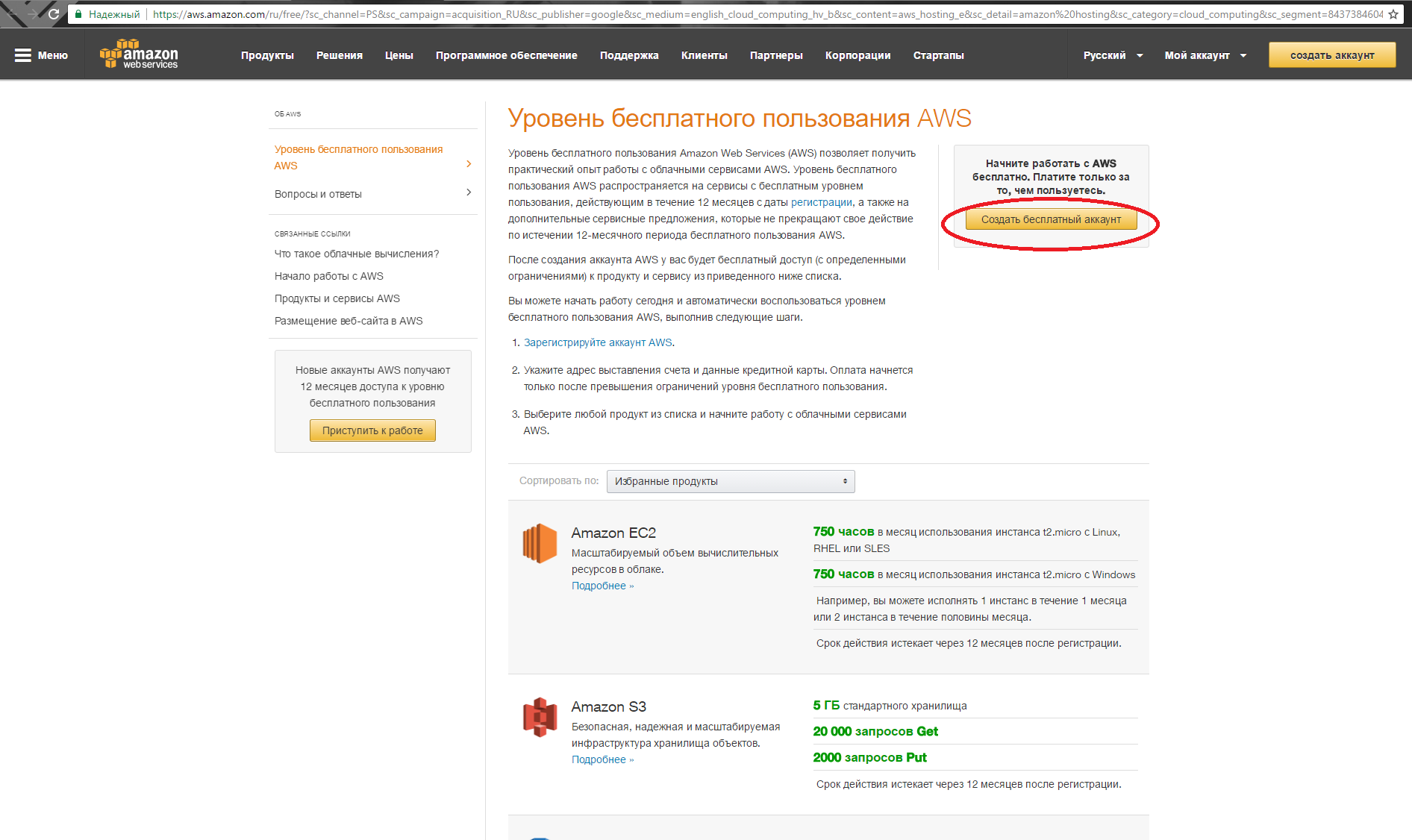
Task: Open Что такое облачные вычисления? link
Action: [357, 254]
